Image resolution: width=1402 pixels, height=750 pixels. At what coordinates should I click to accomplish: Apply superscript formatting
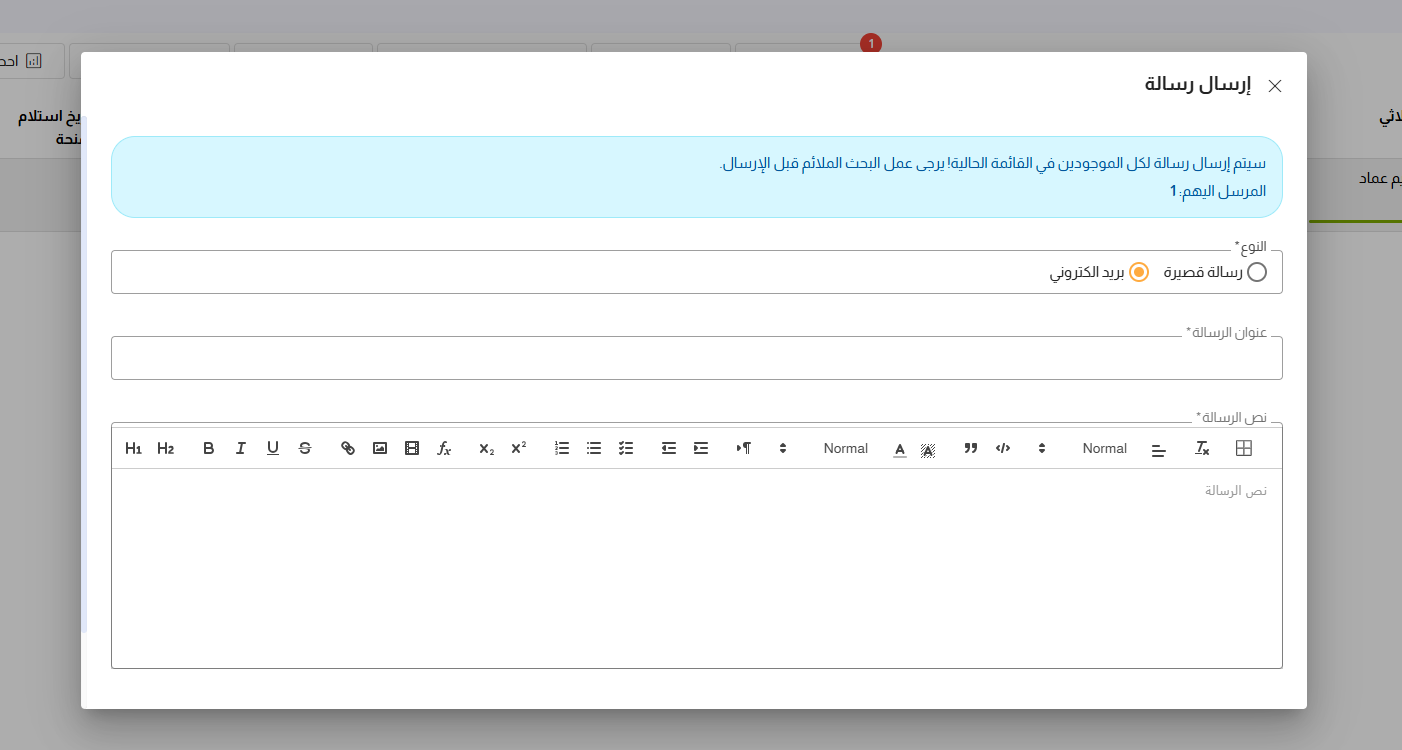point(518,449)
